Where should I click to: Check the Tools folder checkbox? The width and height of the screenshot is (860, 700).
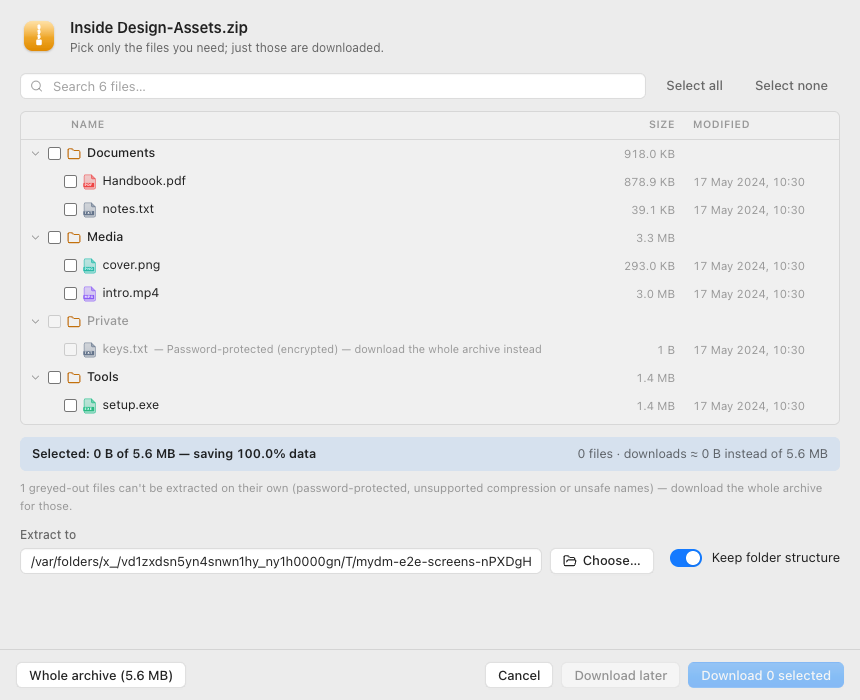pyautogui.click(x=54, y=377)
